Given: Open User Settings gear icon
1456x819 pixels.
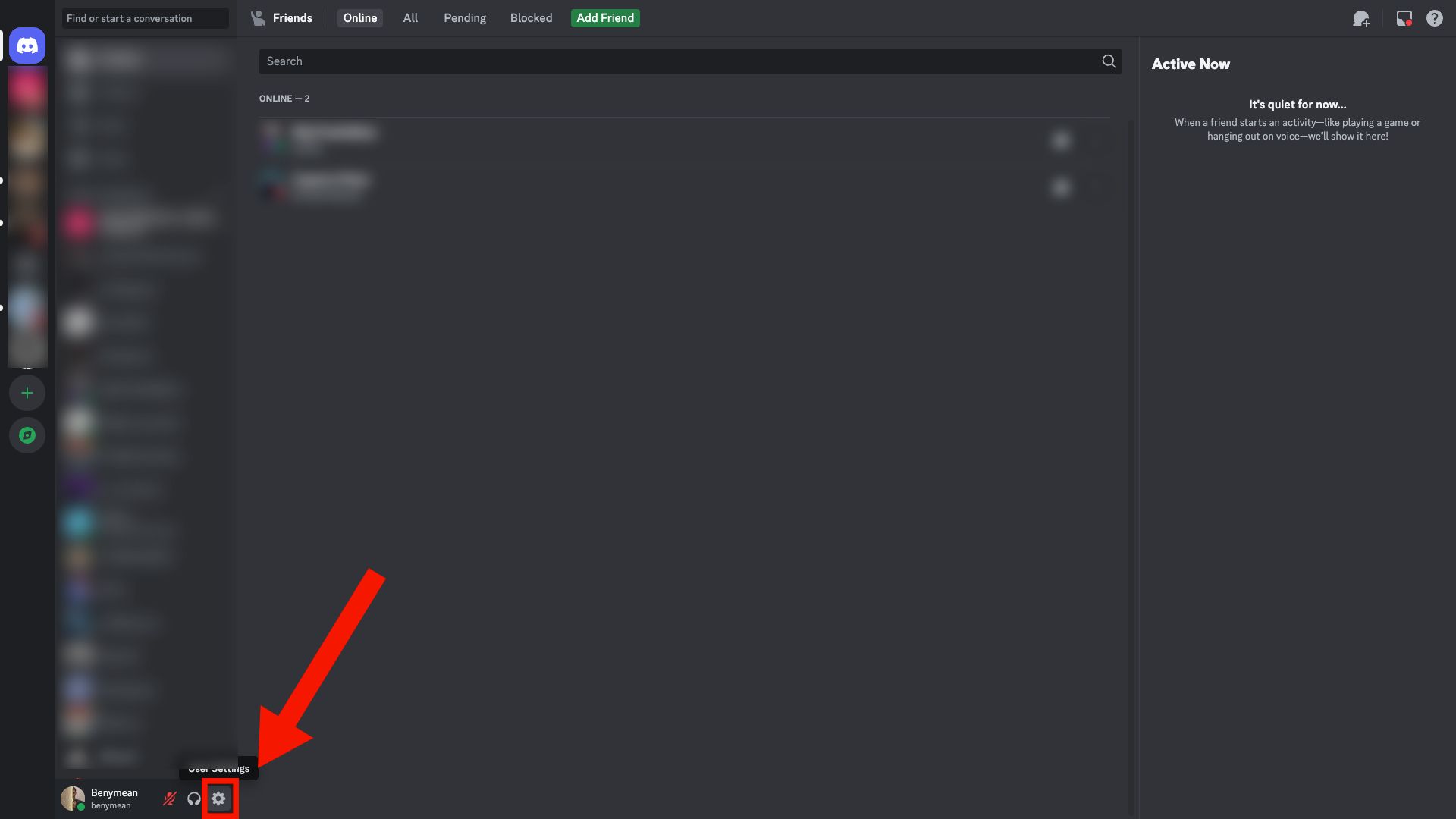Looking at the screenshot, I should point(218,799).
